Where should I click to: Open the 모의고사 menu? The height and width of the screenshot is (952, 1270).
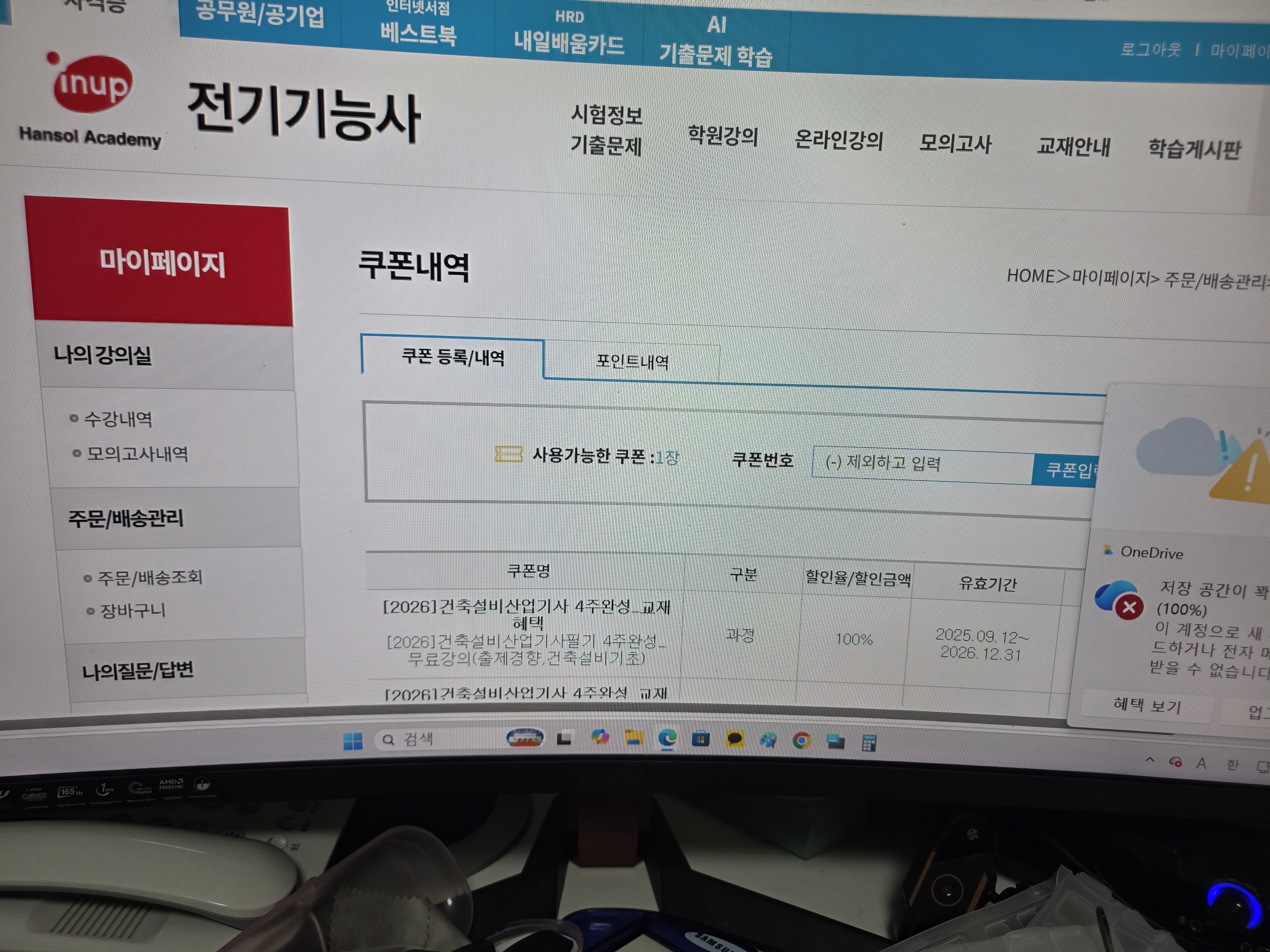955,143
